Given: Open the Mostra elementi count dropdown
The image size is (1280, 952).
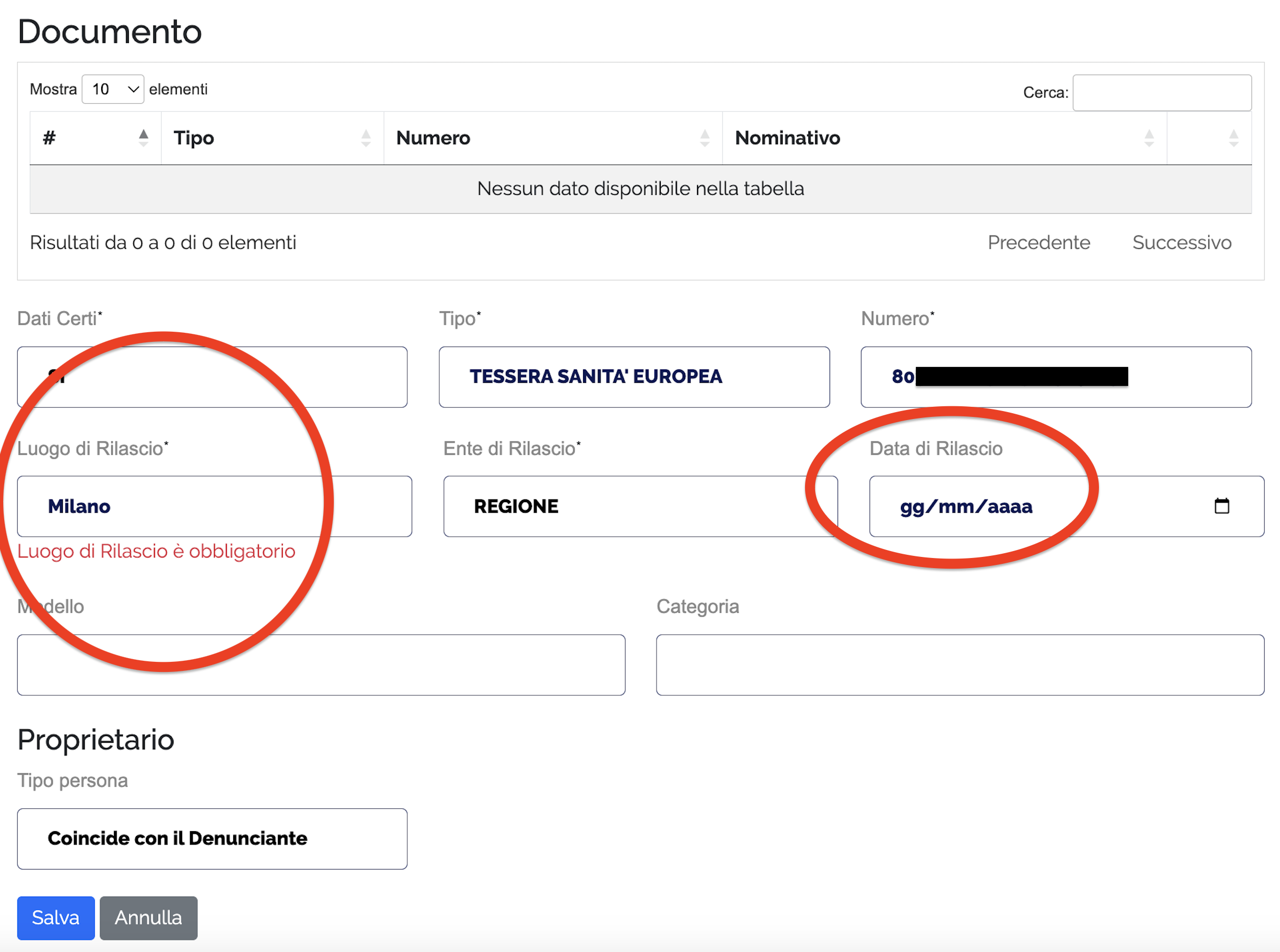Looking at the screenshot, I should (x=113, y=89).
